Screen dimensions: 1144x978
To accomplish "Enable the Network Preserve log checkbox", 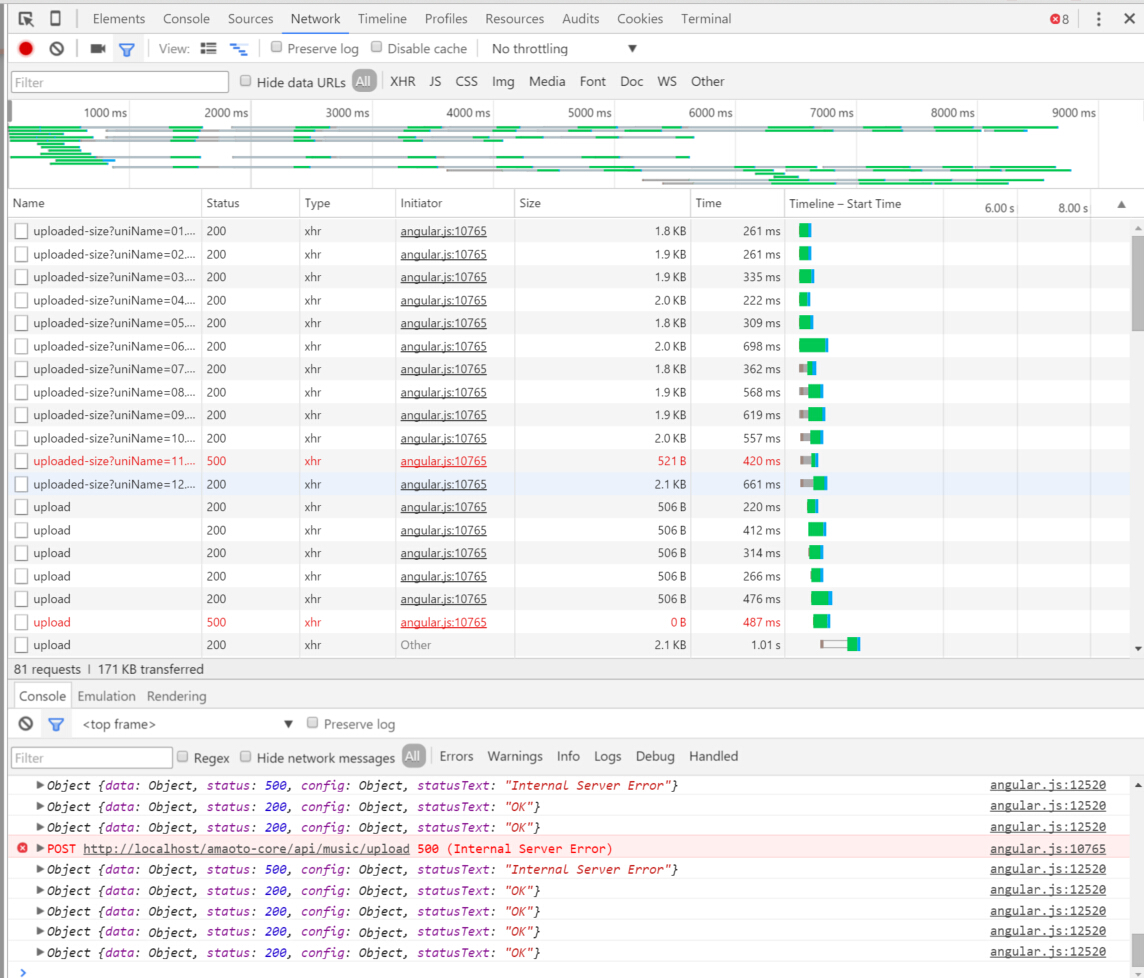I will click(277, 48).
